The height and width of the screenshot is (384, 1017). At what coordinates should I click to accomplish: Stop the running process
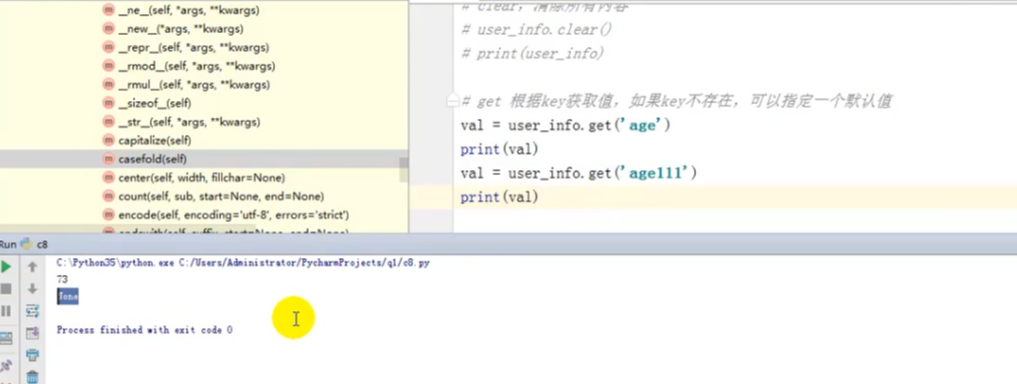[6, 289]
